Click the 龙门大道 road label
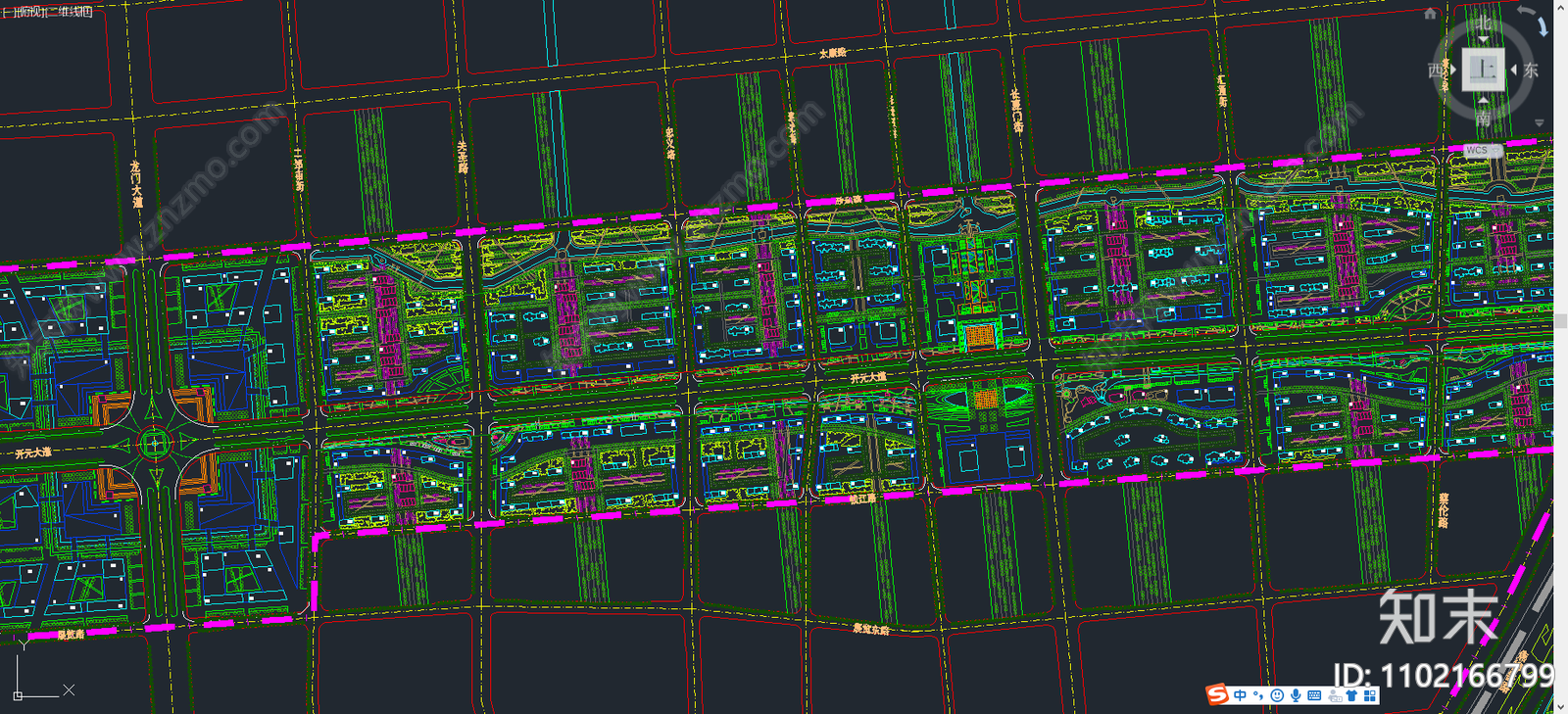 (136, 184)
